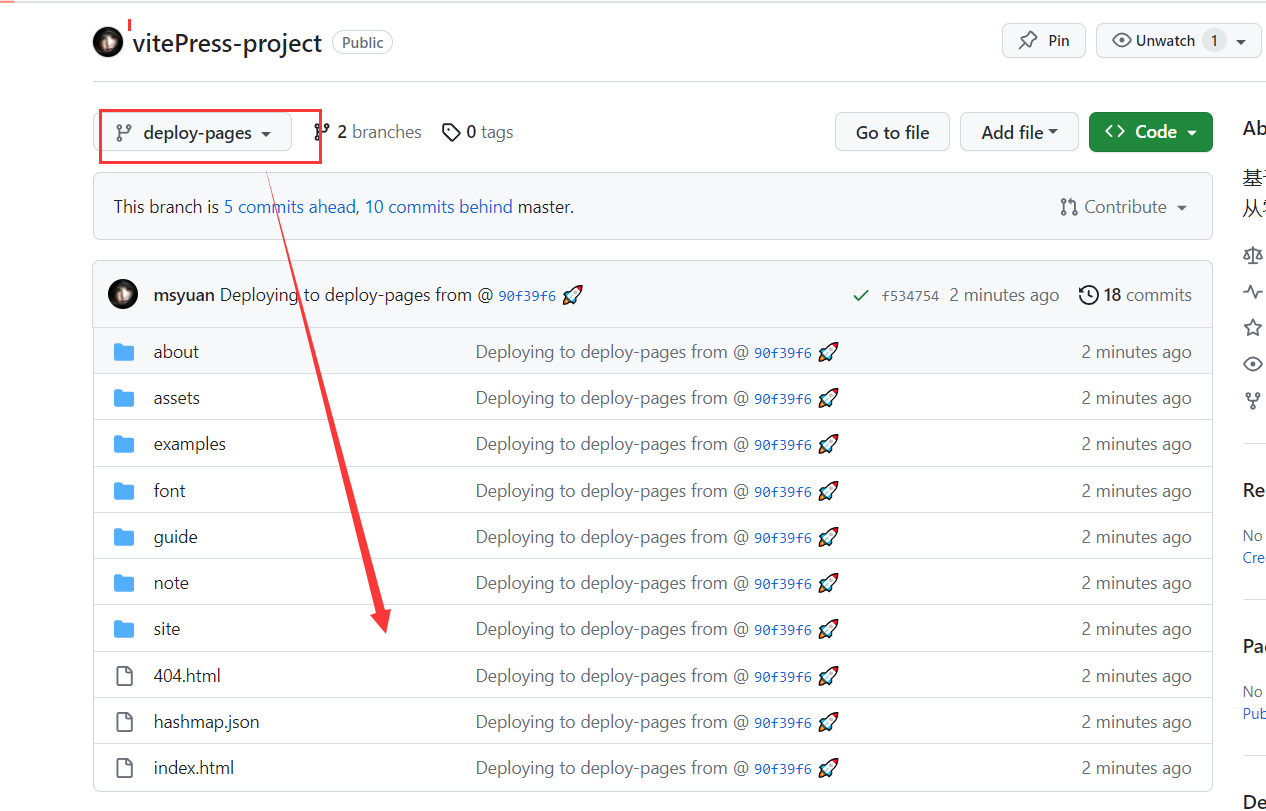The image size is (1266, 811).
Task: Click the guide folder icon
Action: (124, 537)
